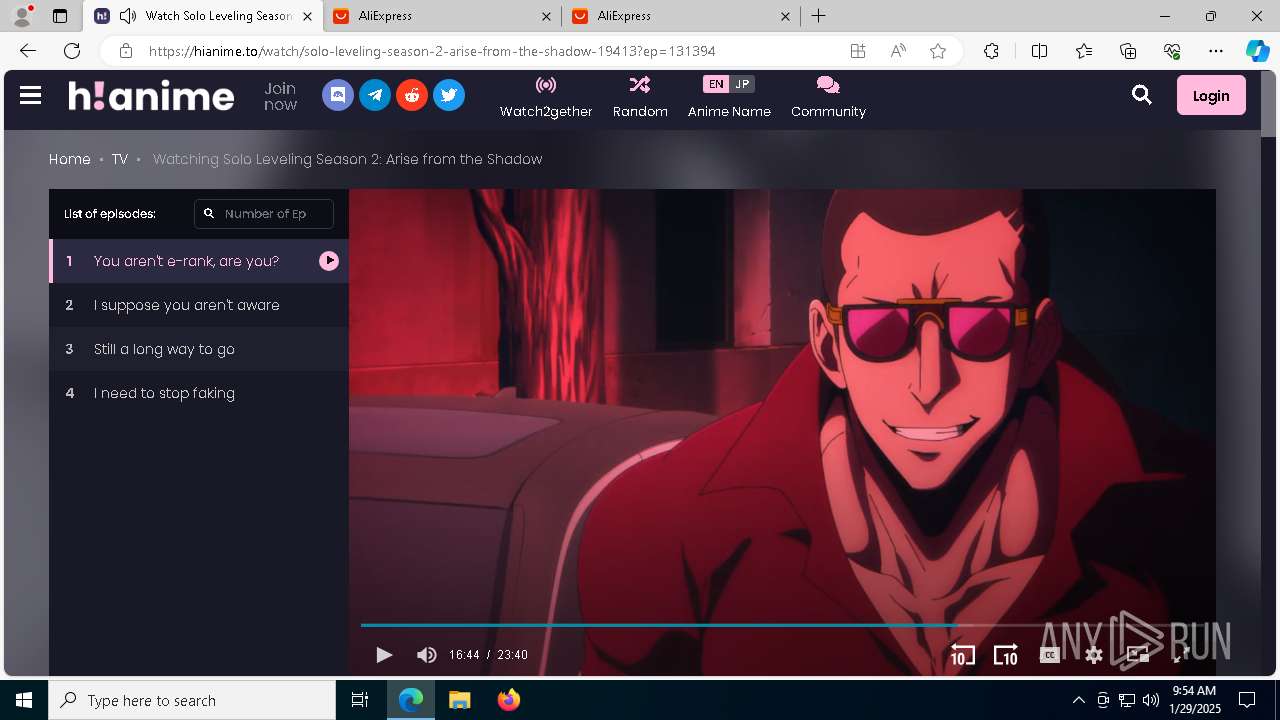Go back to the previous page
This screenshot has height=720, width=1280.
coord(28,51)
